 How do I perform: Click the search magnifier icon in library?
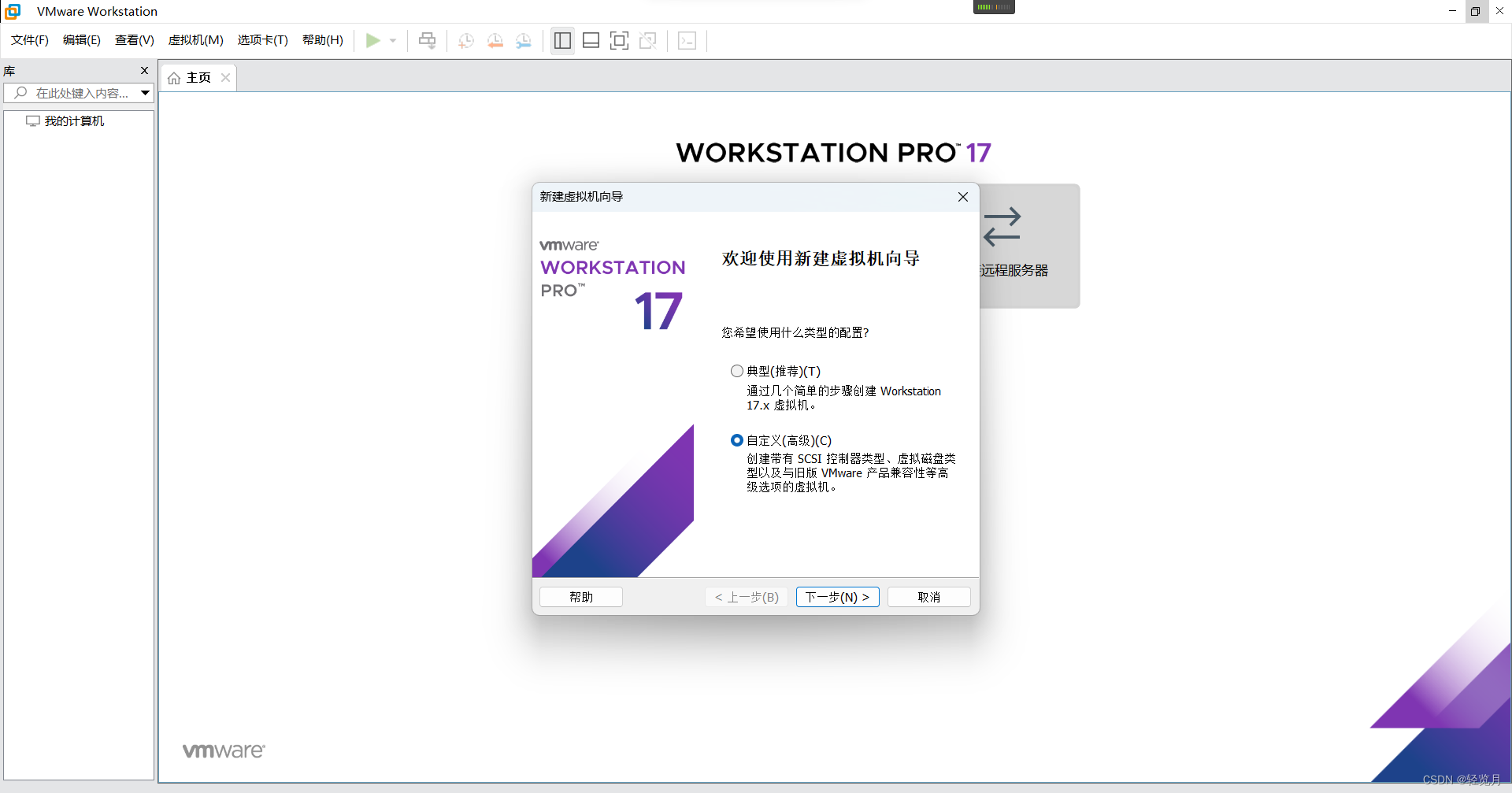[20, 93]
